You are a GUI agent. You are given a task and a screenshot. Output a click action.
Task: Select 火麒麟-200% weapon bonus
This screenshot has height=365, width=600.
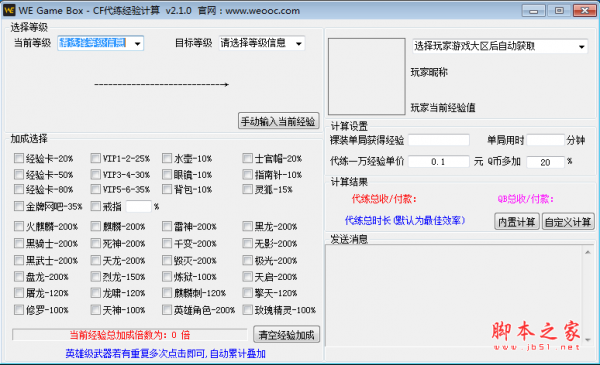click(x=19, y=226)
